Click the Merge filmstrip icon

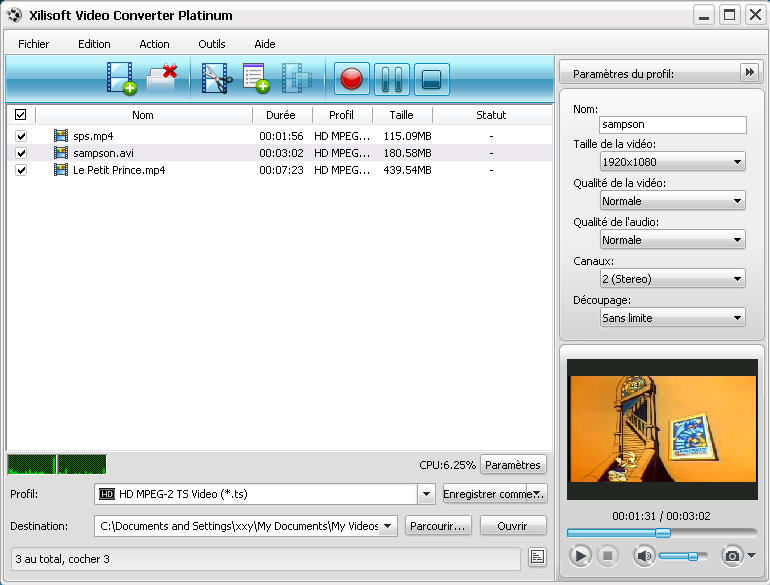coord(297,78)
